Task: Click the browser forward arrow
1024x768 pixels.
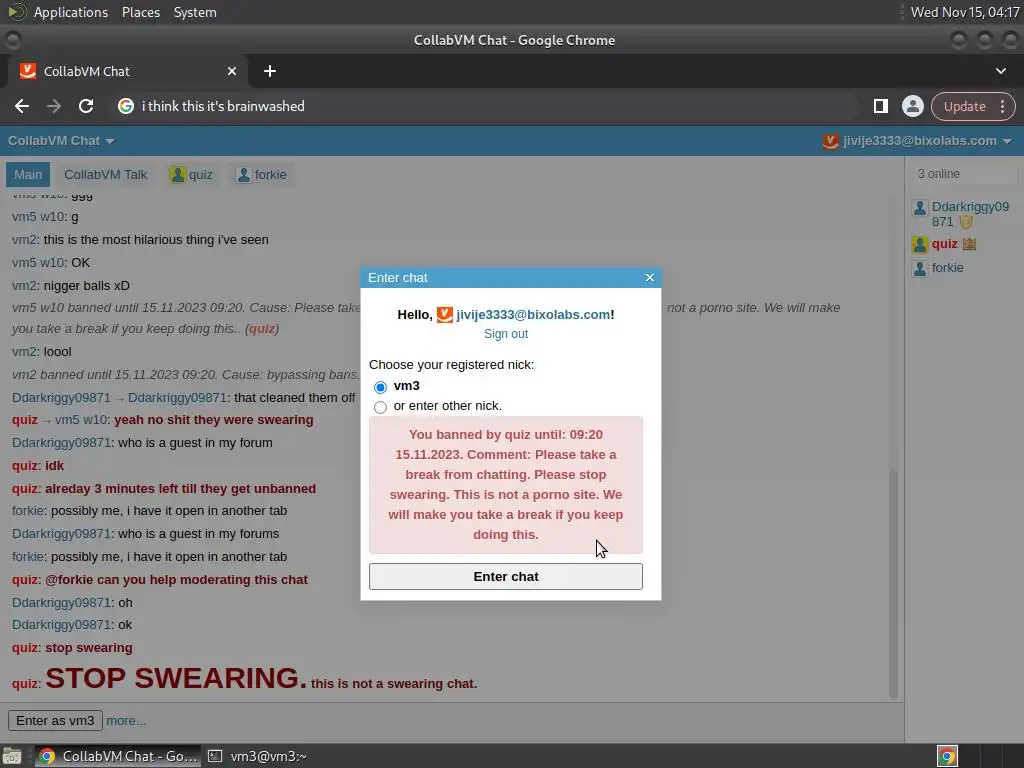Action: pos(54,106)
